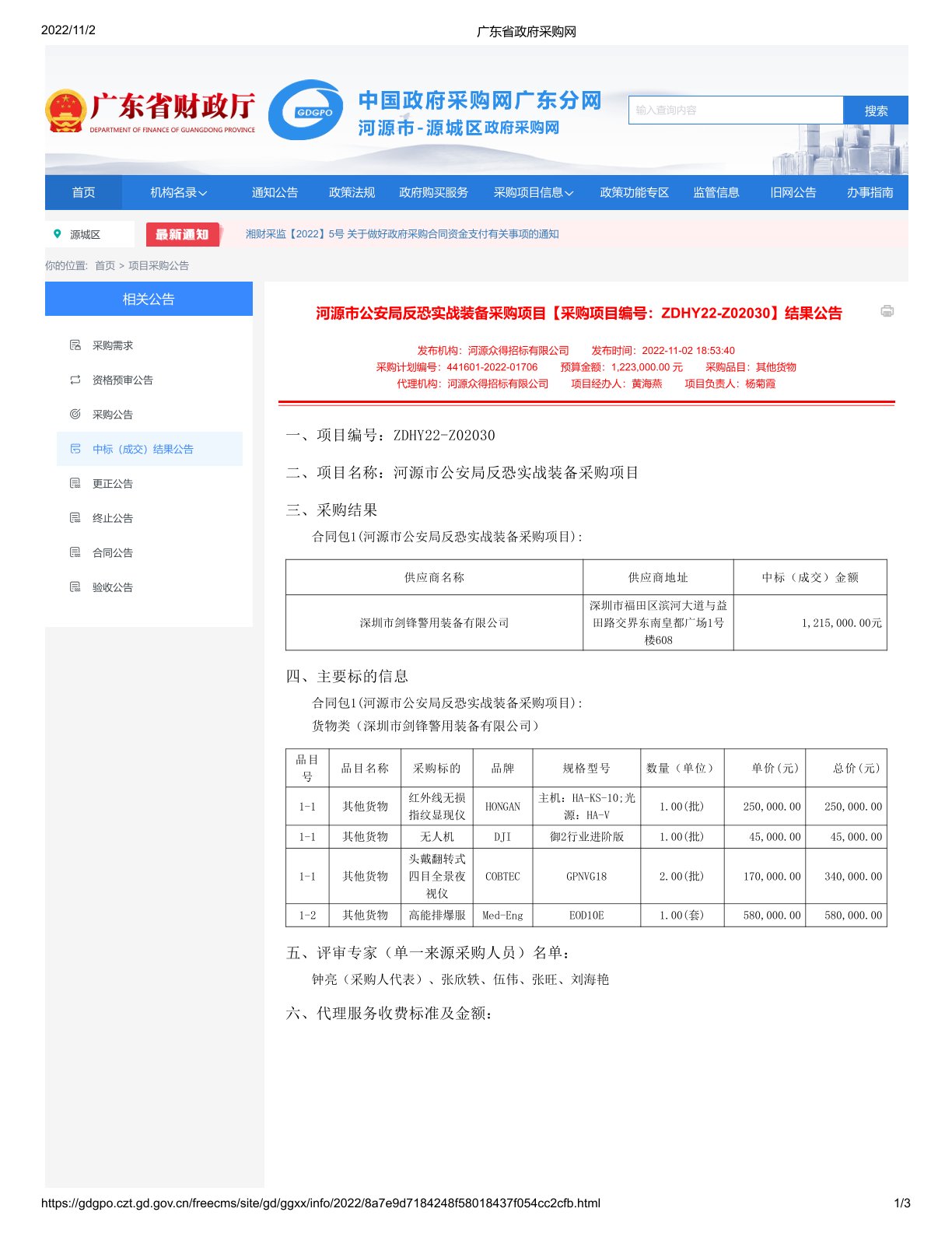Click the location pin icon beside 源城区

pos(58,234)
